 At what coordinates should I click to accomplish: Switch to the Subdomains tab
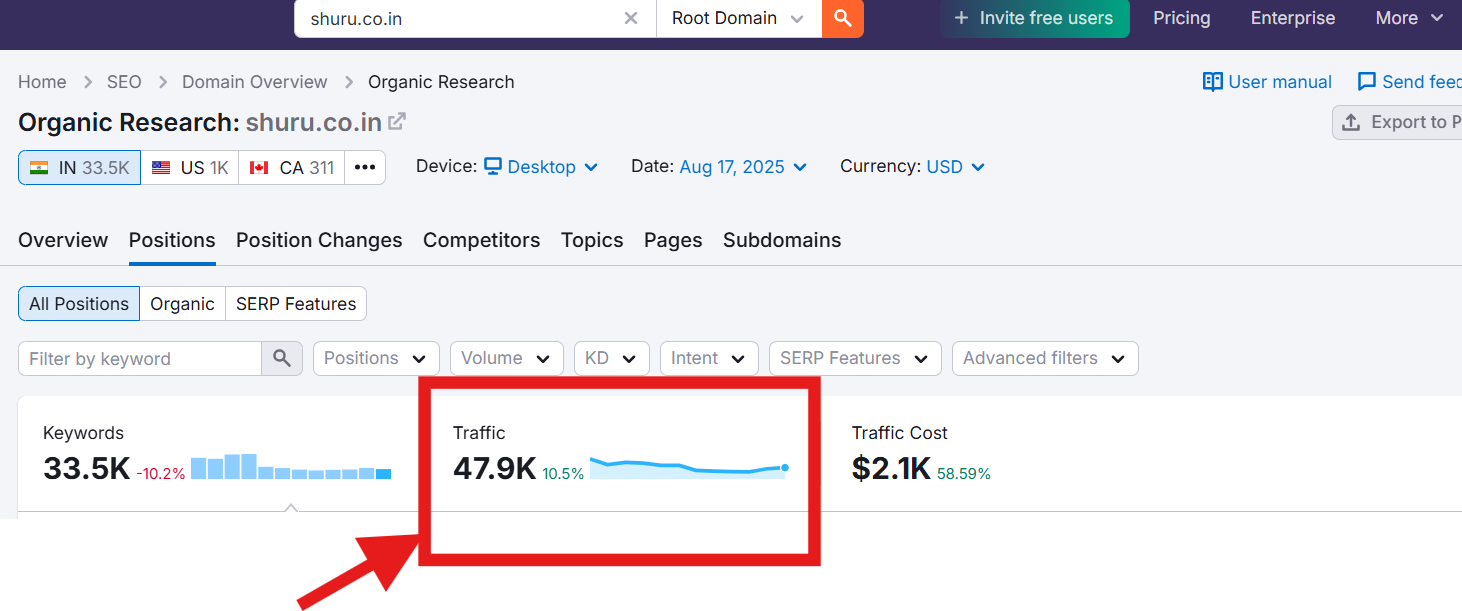pos(782,240)
